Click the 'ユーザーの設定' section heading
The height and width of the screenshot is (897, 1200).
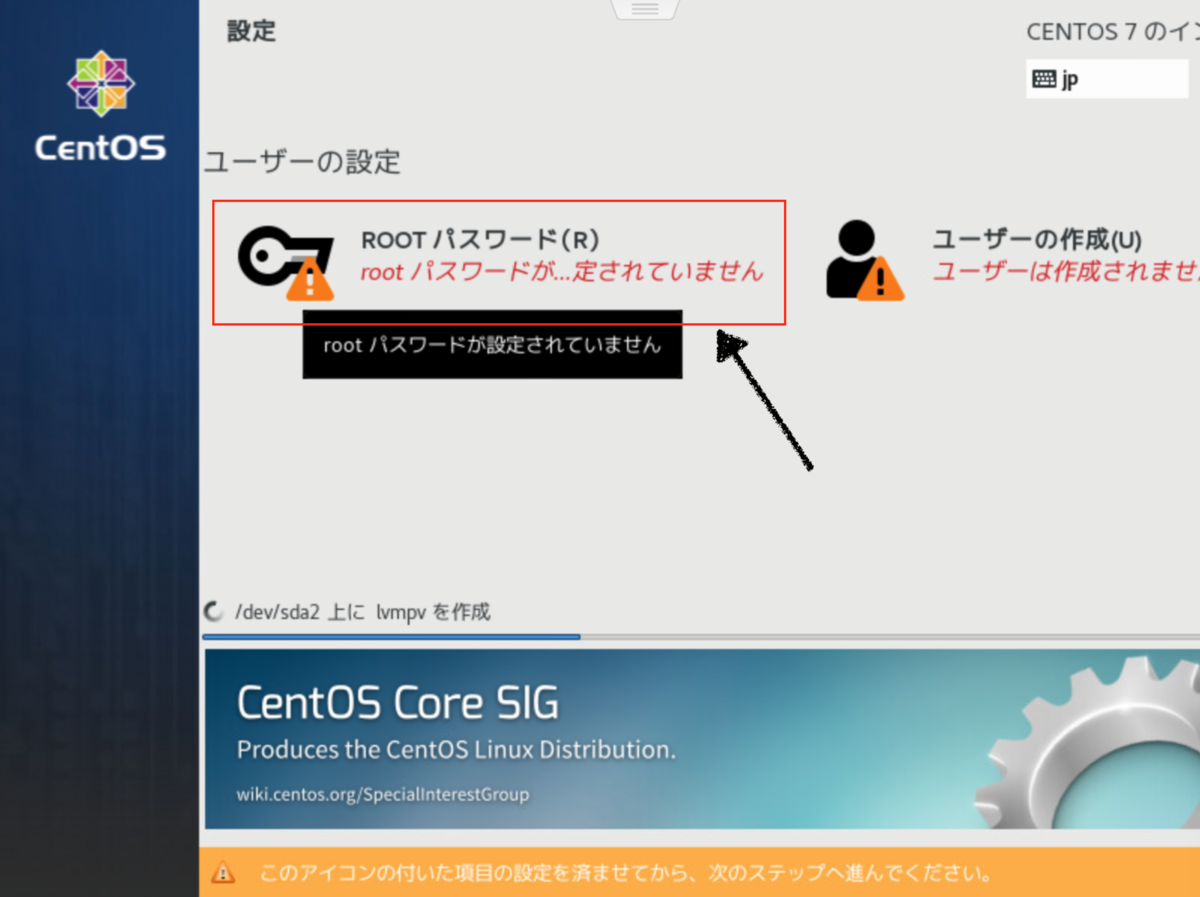(302, 162)
